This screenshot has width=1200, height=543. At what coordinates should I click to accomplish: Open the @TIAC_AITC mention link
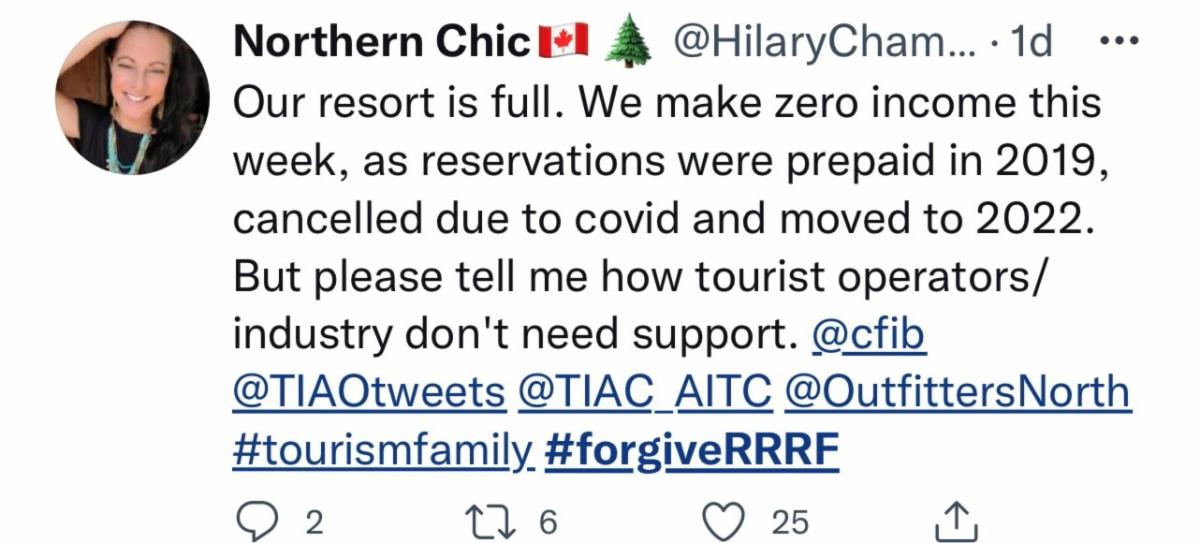645,393
